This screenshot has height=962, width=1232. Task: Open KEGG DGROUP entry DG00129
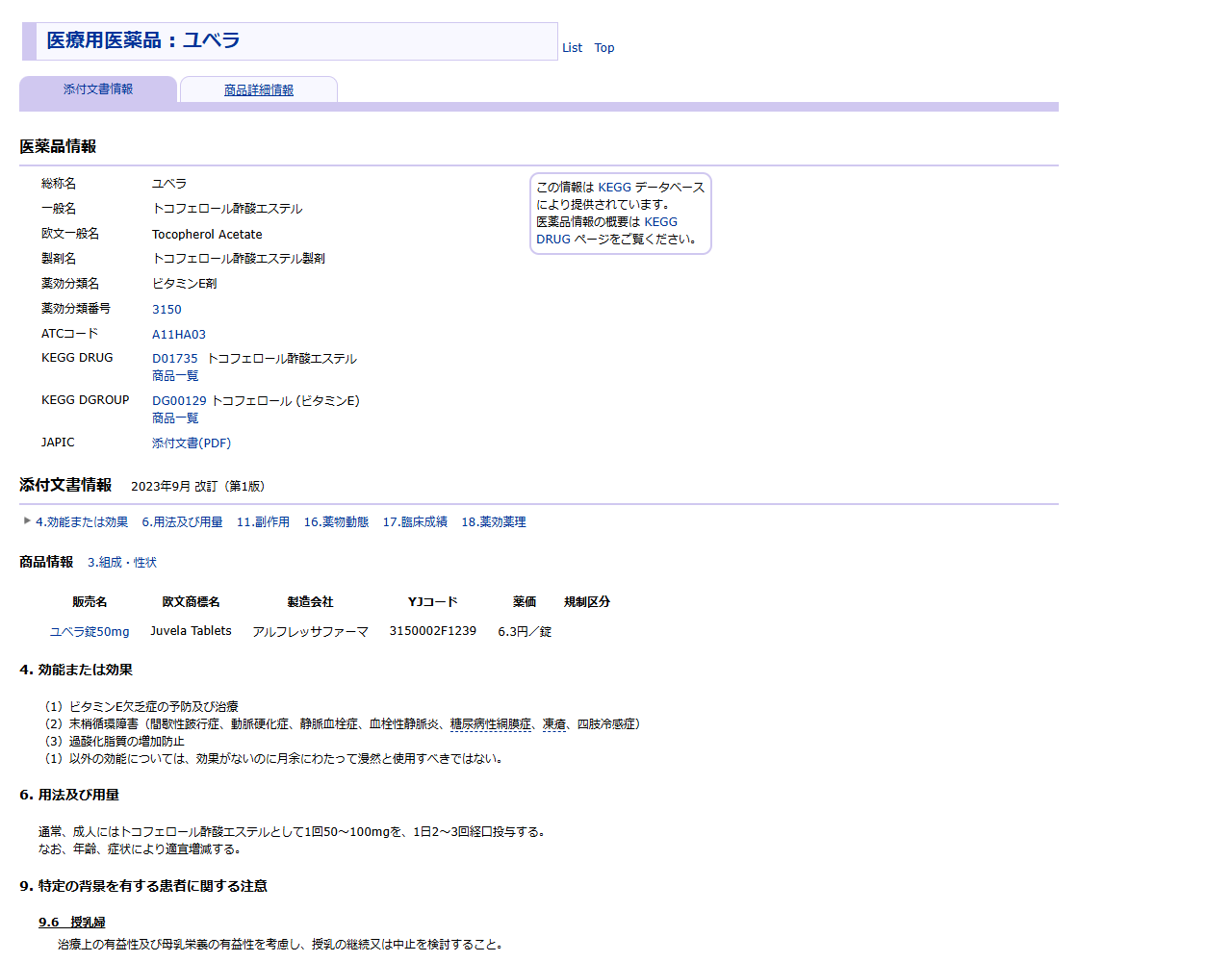[x=179, y=400]
